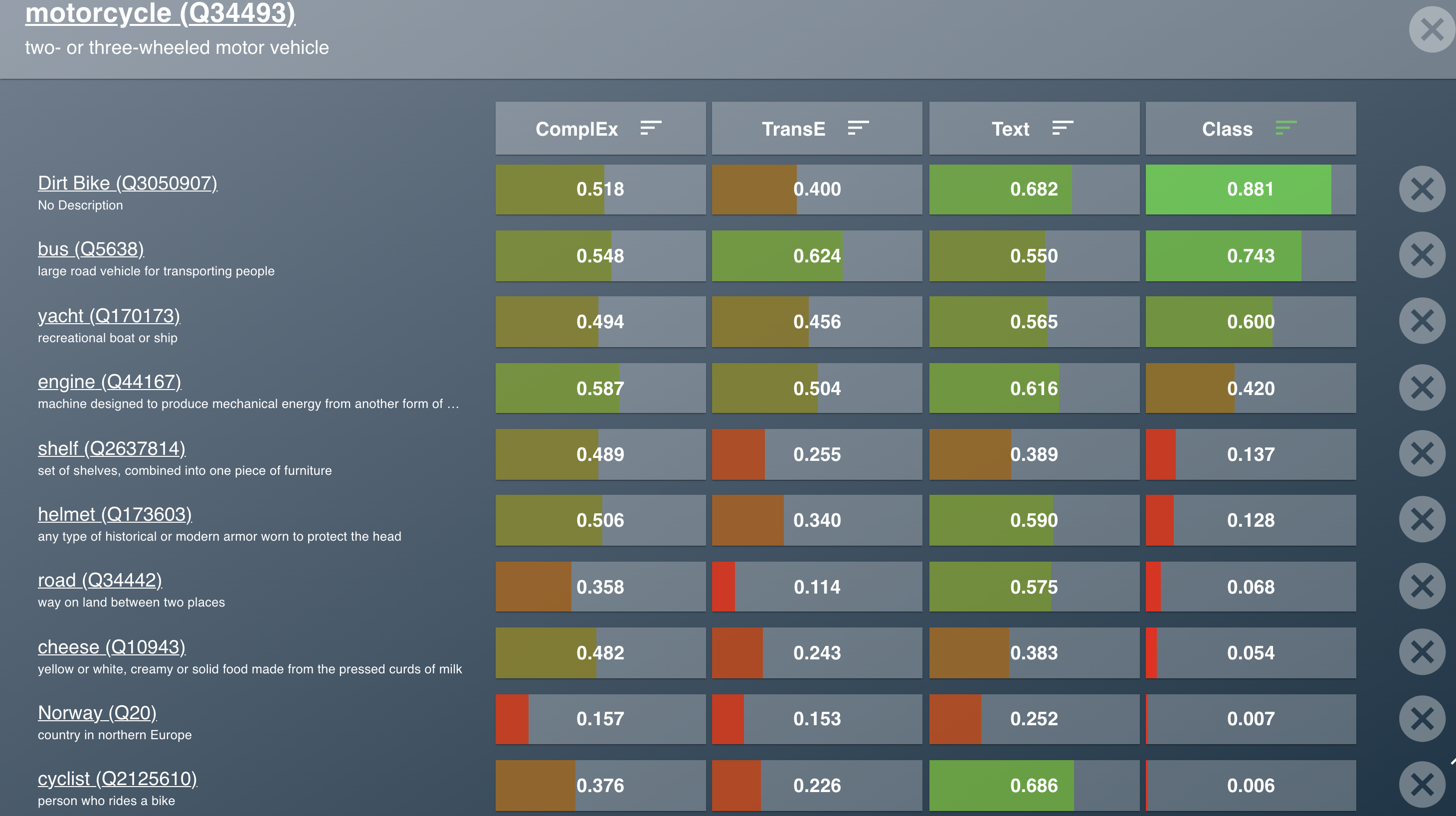1456x816 pixels.
Task: Click Dirt Bike Class score 0.881
Action: [x=1250, y=190]
